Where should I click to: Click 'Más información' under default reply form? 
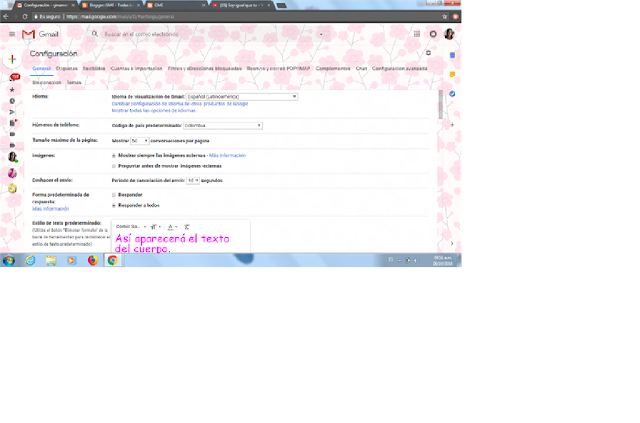51,209
